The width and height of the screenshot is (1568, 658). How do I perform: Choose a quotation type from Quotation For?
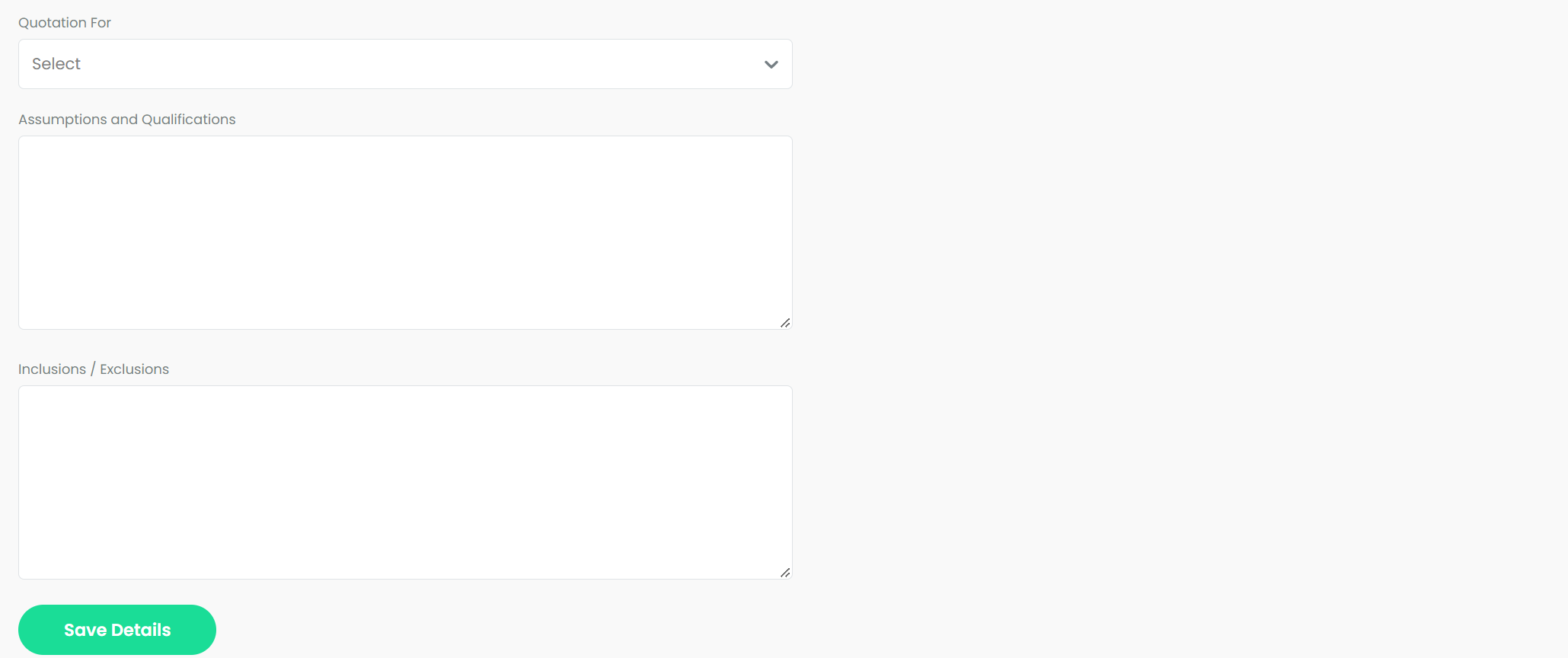(405, 64)
